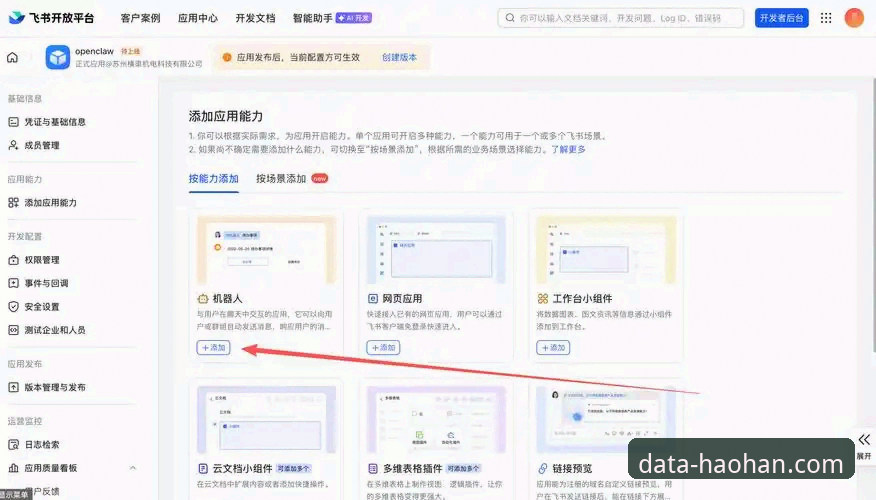Click the 网页应用 preview thumbnail
876x500 pixels.
tap(436, 250)
